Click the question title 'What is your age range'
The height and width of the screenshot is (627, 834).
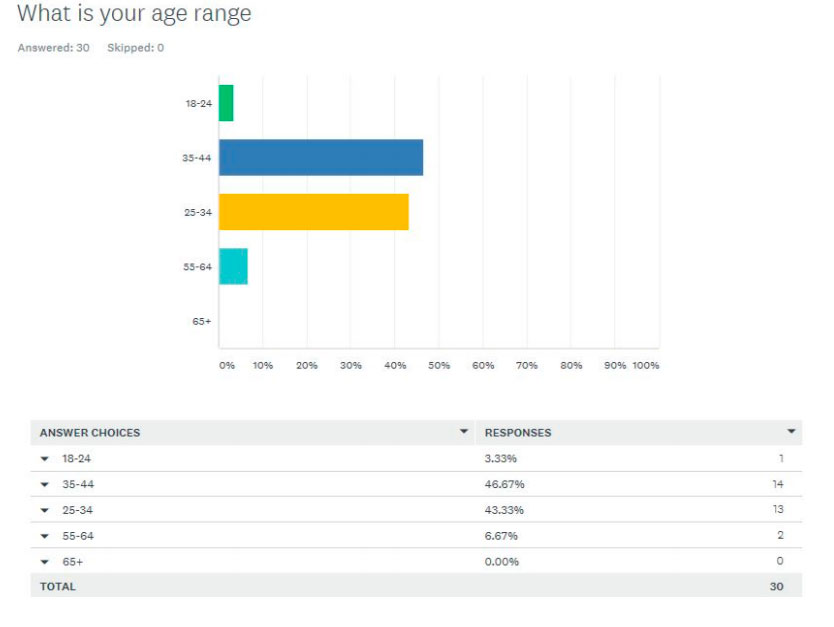coord(134,14)
